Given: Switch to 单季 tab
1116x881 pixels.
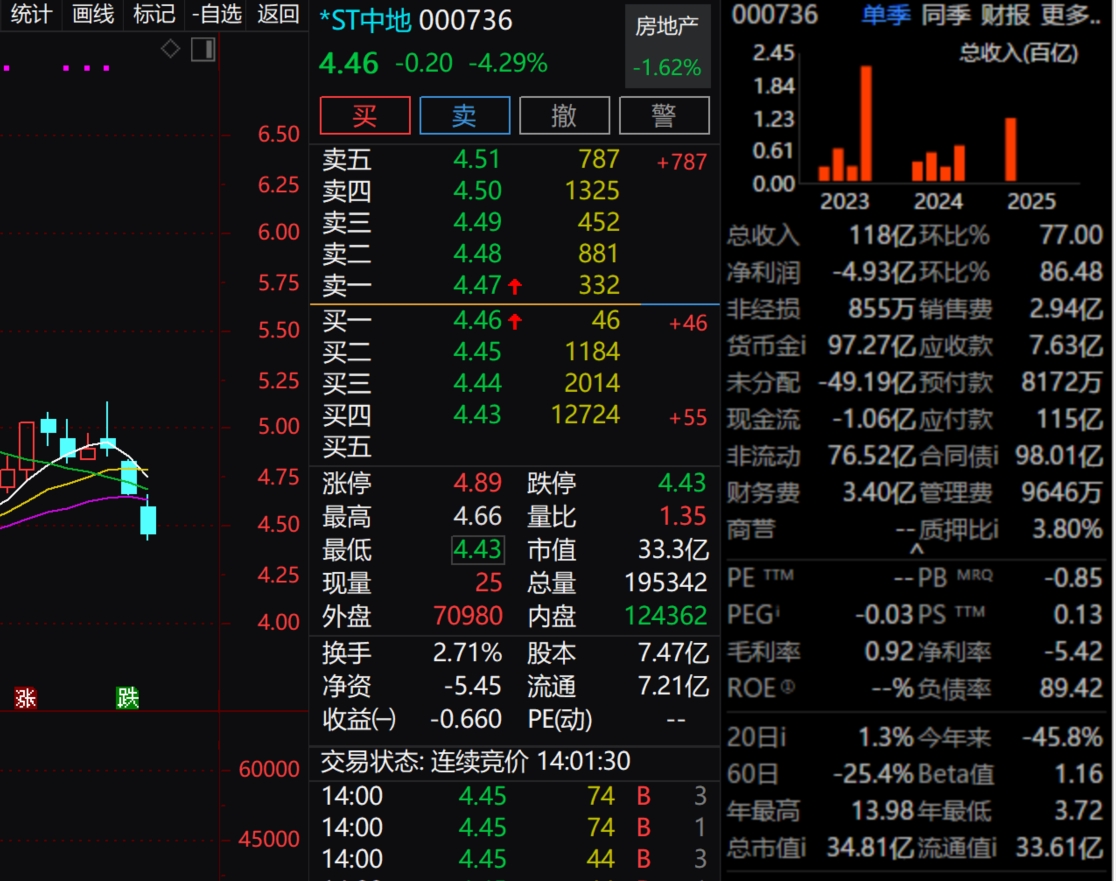Looking at the screenshot, I should pyautogui.click(x=886, y=15).
